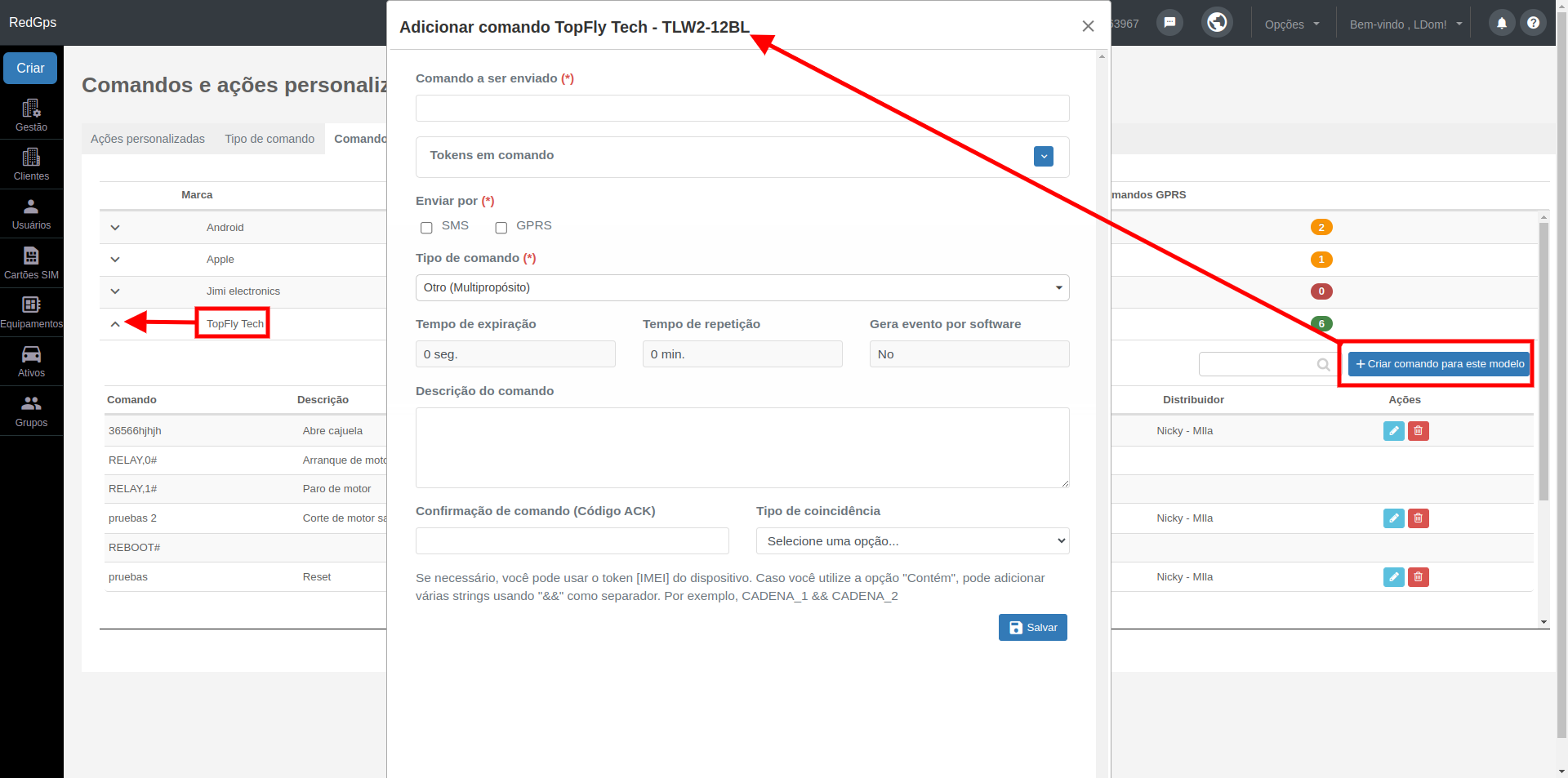Open the Tipo de coincidência dropdown
The image size is (1568, 778).
coord(912,541)
